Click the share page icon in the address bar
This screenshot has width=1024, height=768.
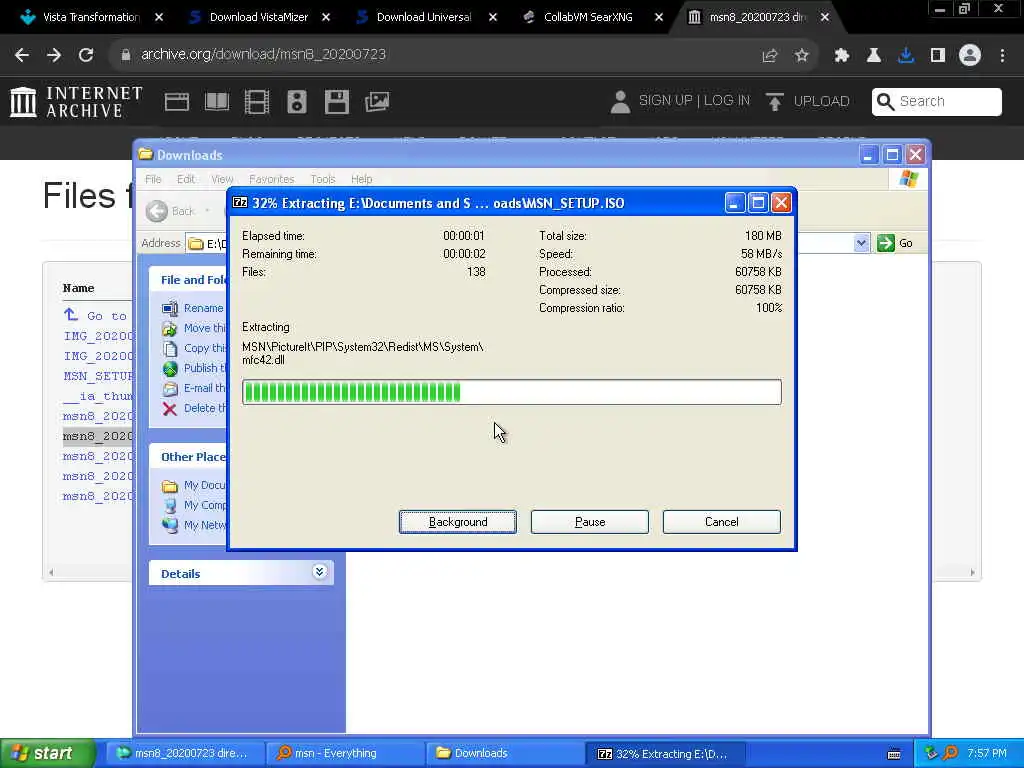click(x=770, y=56)
